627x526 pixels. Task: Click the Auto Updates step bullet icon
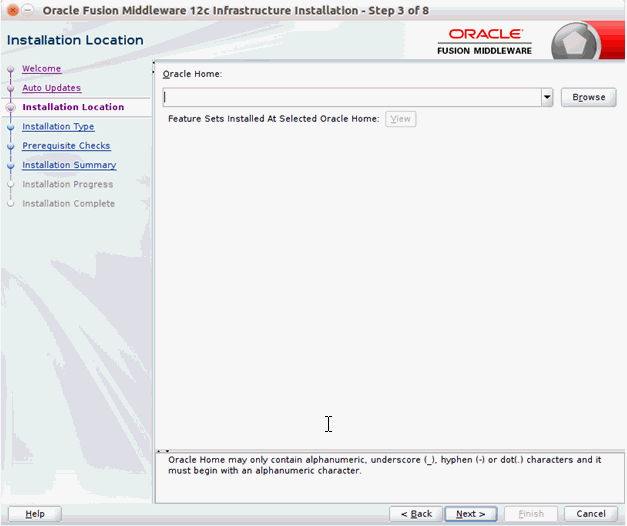[11, 88]
